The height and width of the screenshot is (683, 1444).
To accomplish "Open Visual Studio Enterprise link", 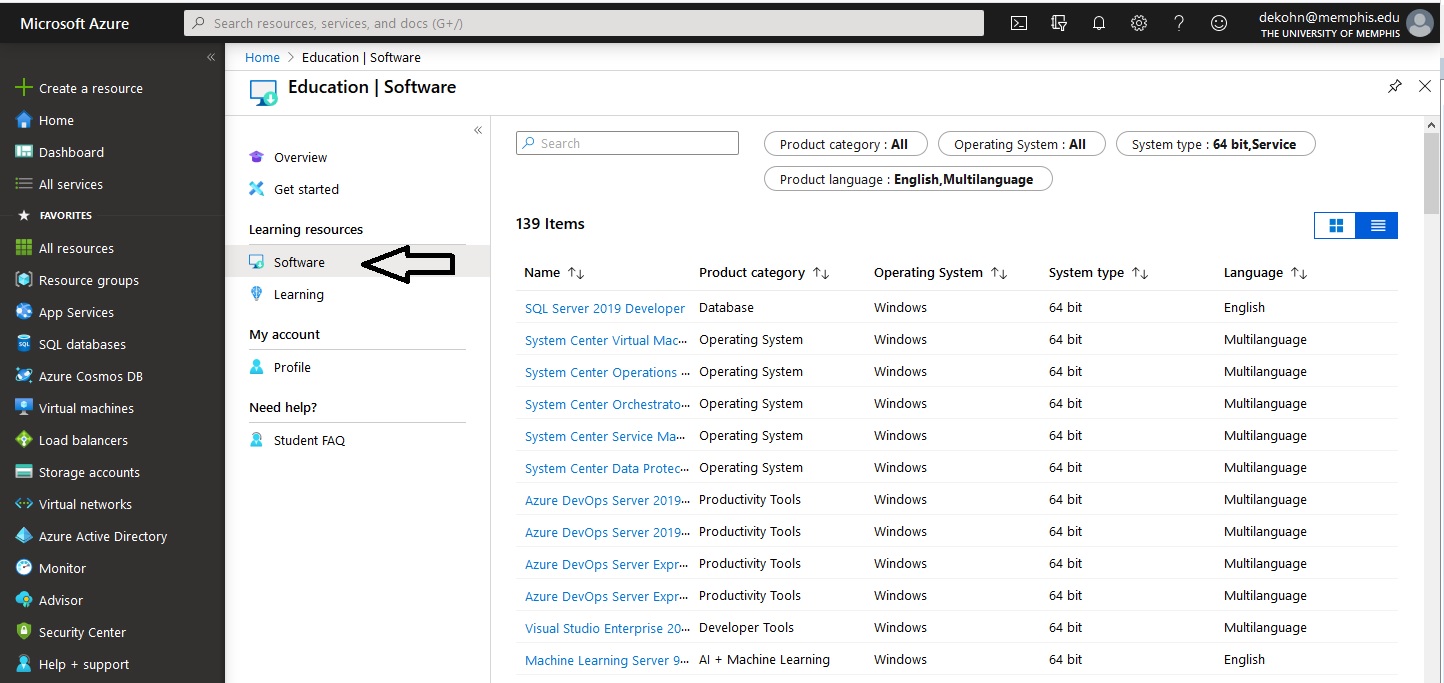I will coord(607,628).
